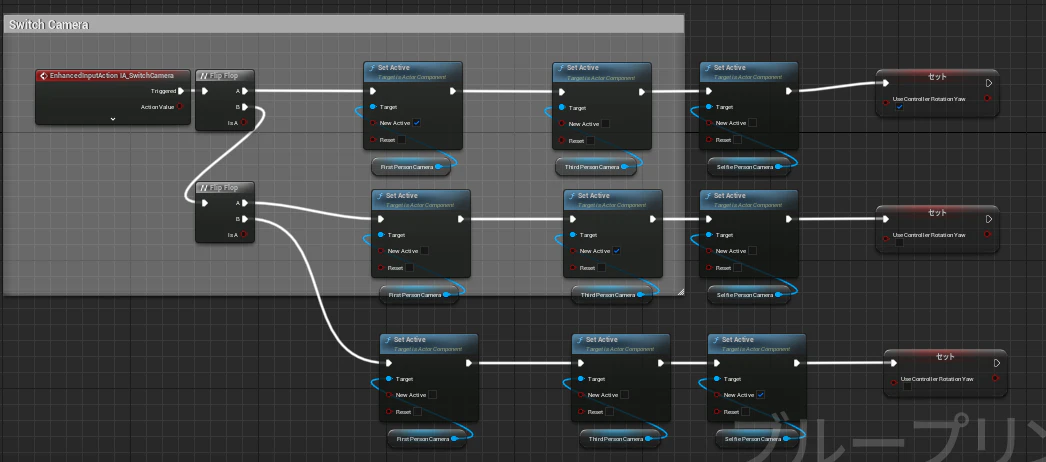Click Reset input pin on bottom-row first Set Active

[x=389, y=411]
